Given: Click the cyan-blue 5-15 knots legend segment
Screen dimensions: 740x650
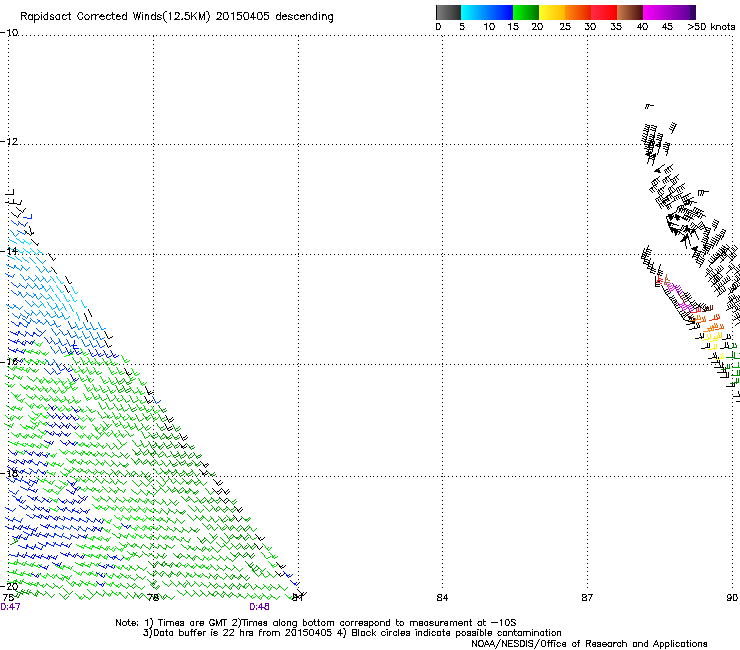Looking at the screenshot, I should click(x=487, y=12).
